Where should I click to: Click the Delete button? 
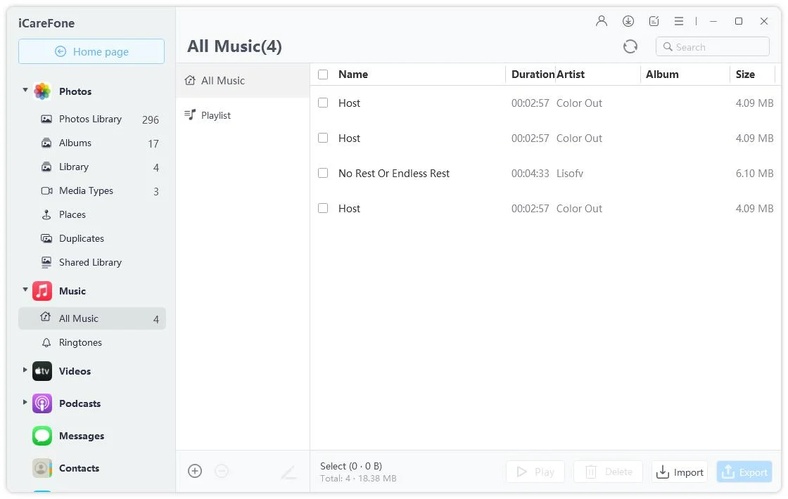608,472
